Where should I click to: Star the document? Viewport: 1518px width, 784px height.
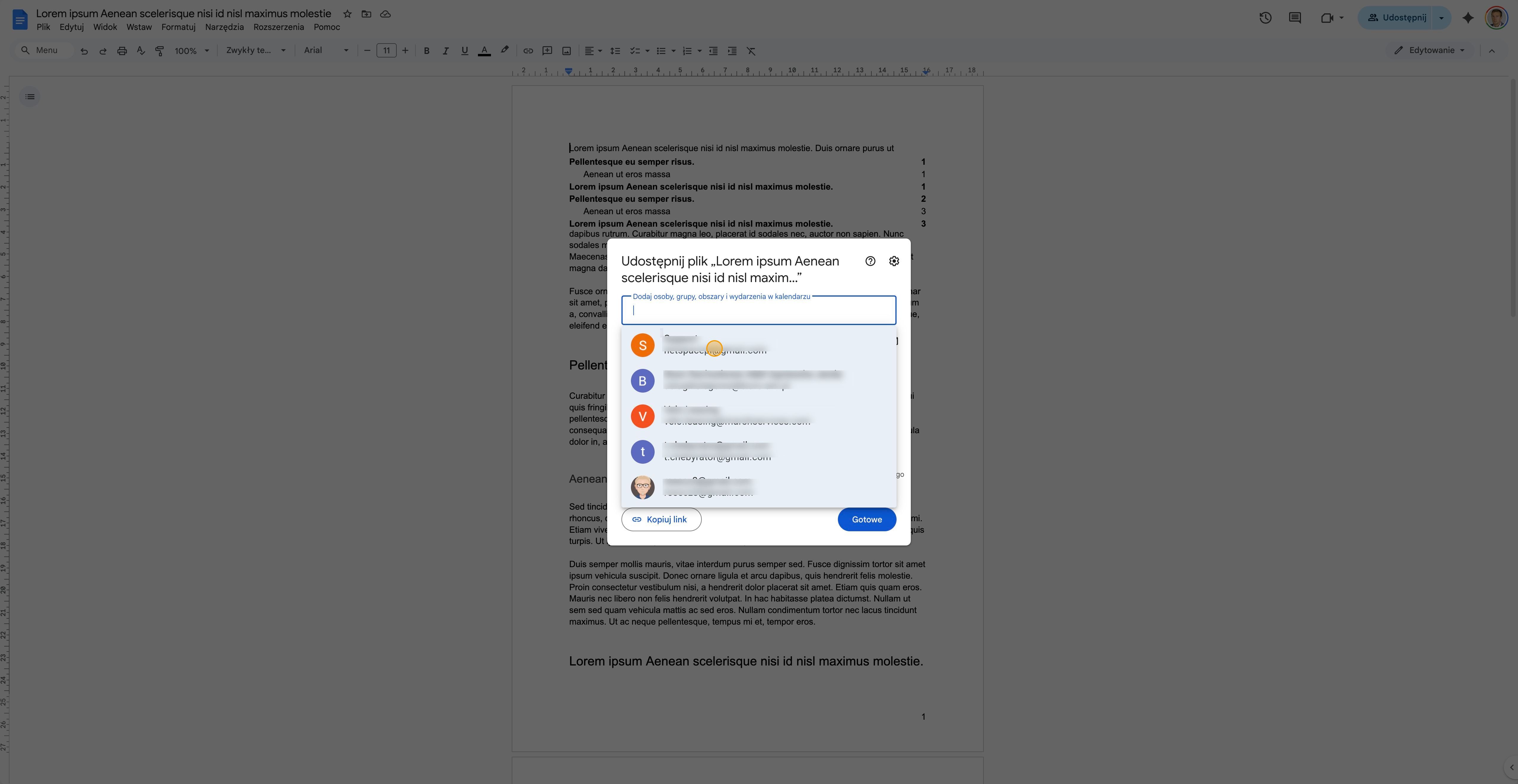[348, 14]
